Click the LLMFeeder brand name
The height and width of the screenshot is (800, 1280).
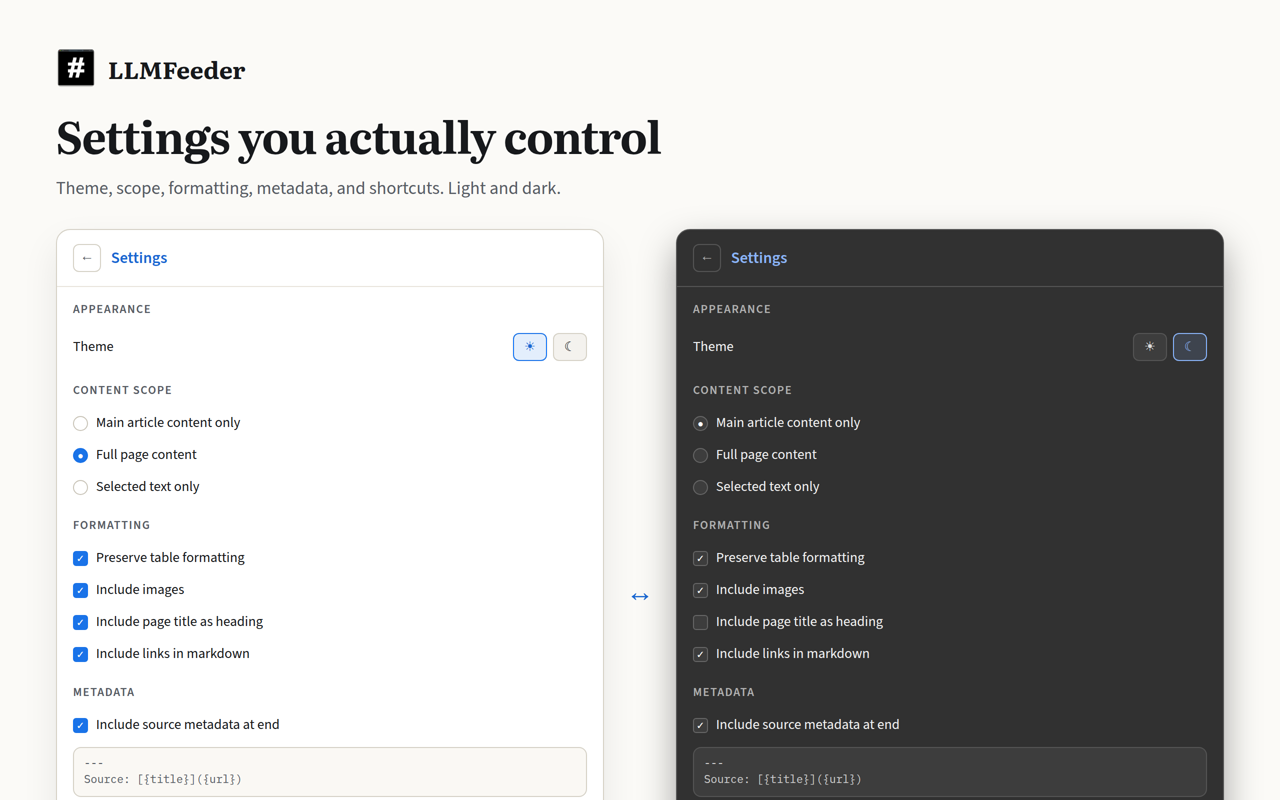176,70
